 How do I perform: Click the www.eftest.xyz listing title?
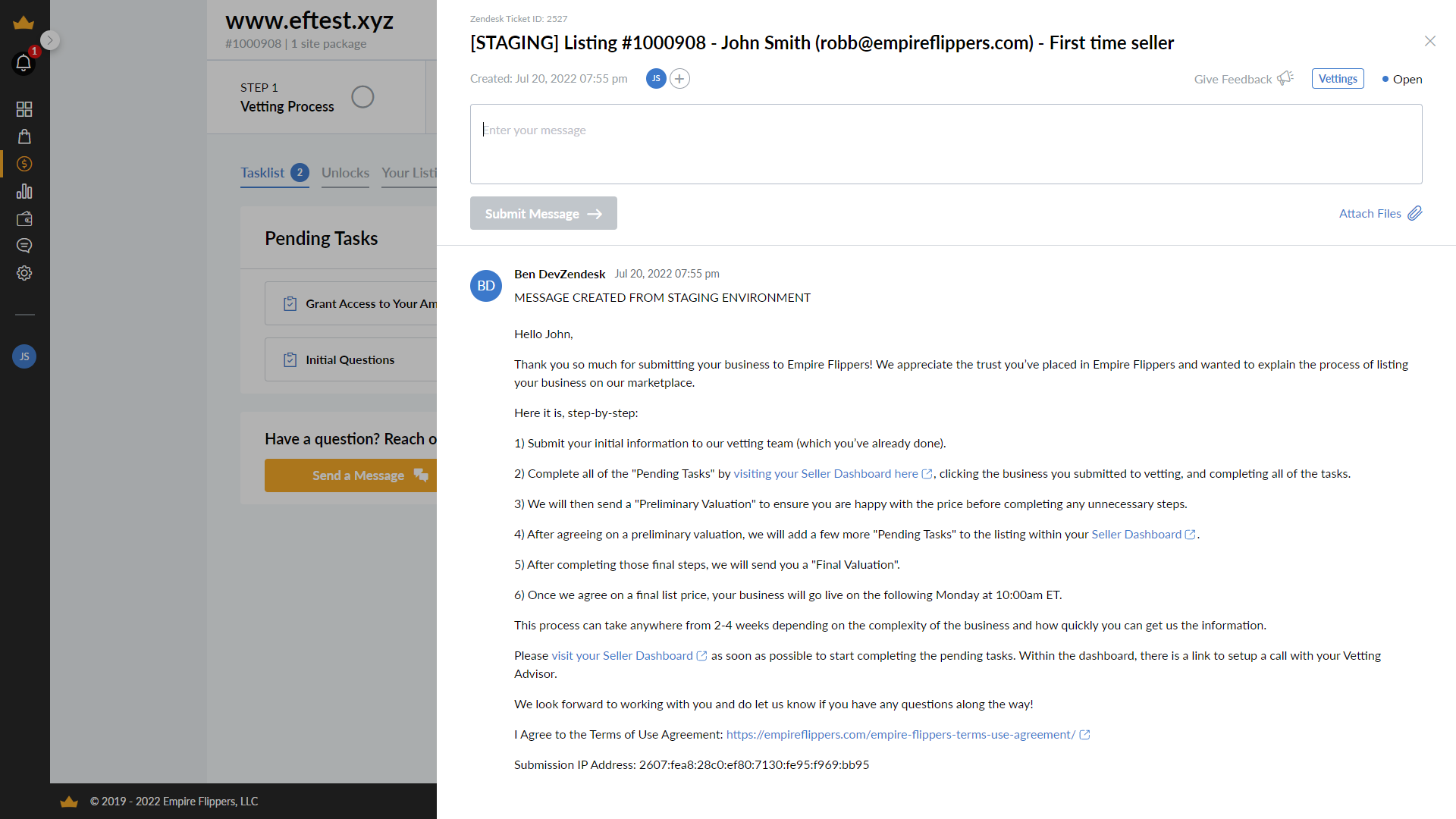pyautogui.click(x=309, y=20)
